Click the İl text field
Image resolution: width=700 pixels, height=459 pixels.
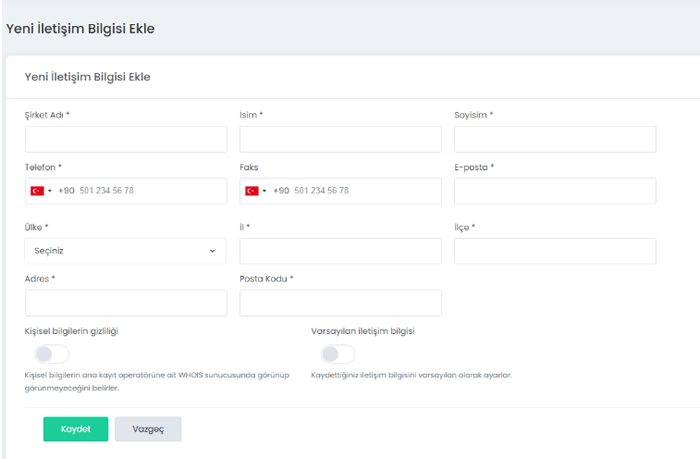pos(340,251)
